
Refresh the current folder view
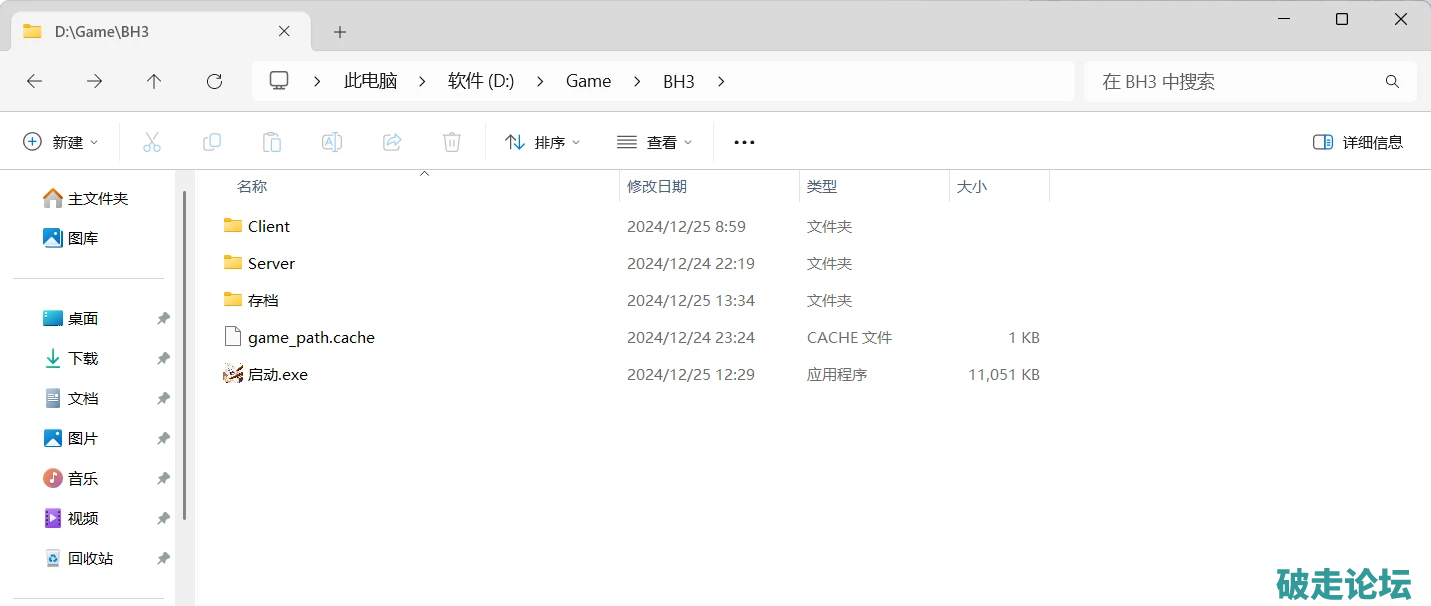(x=214, y=82)
